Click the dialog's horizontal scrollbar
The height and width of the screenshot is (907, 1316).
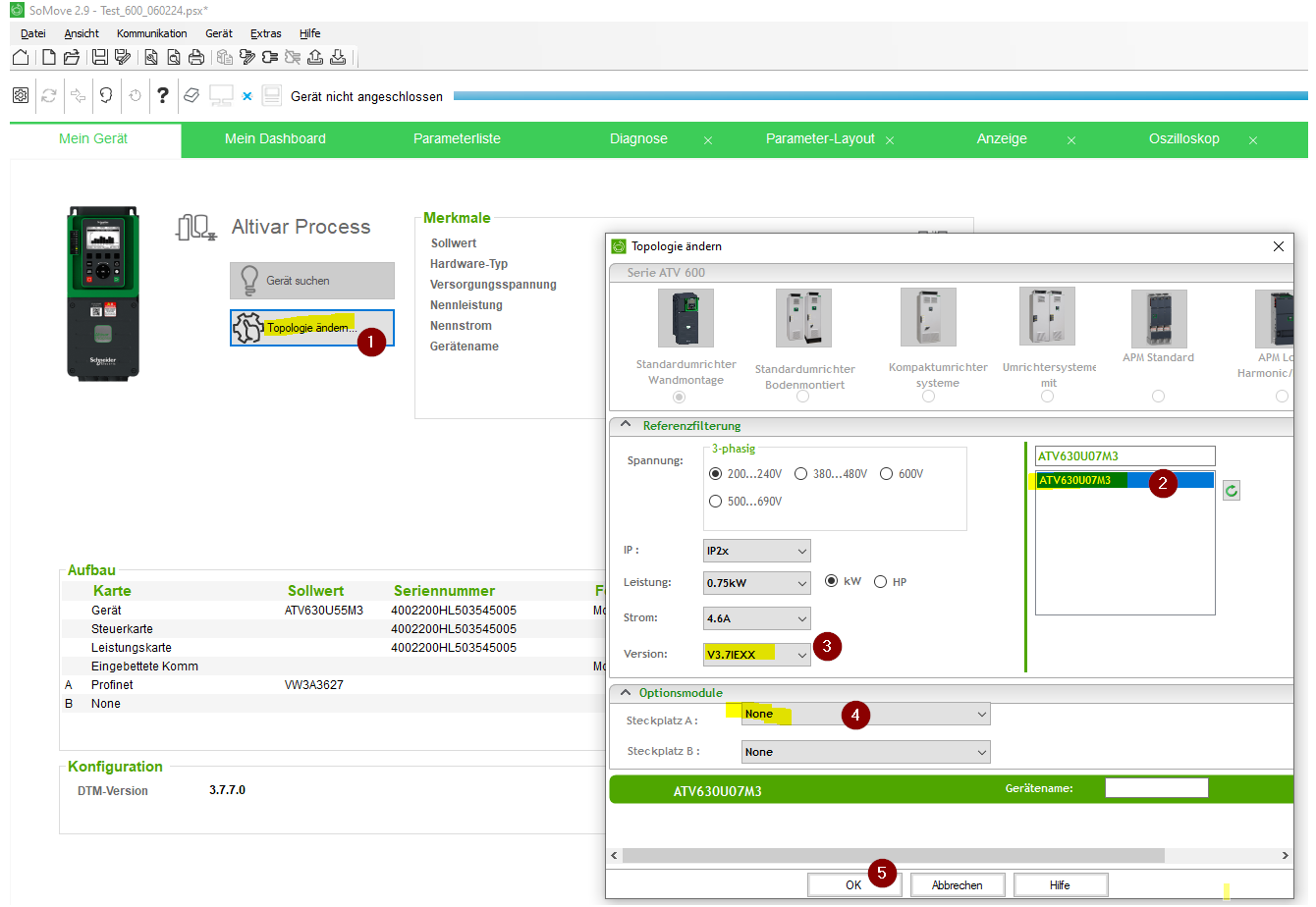[893, 856]
